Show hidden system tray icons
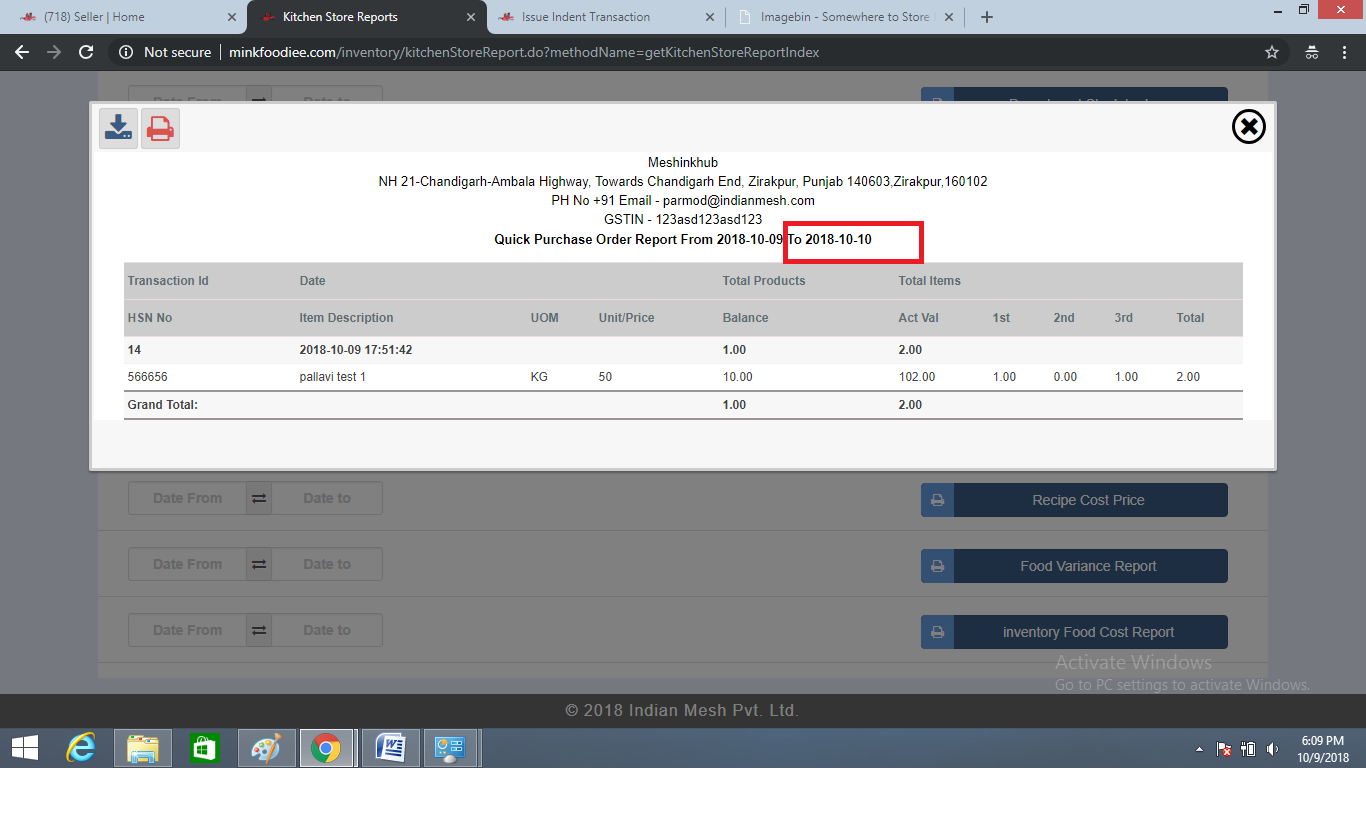Viewport: 1366px width, 840px height. [1199, 749]
